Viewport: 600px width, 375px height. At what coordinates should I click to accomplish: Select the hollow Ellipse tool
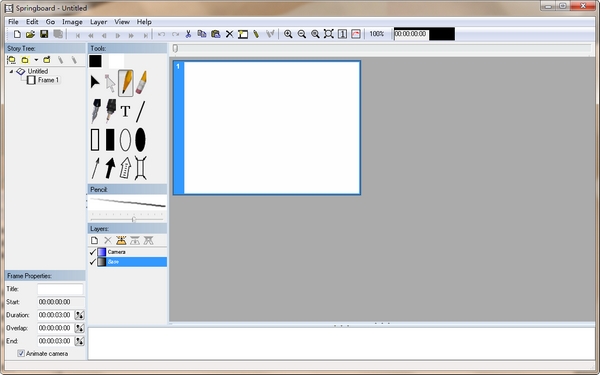(125, 140)
